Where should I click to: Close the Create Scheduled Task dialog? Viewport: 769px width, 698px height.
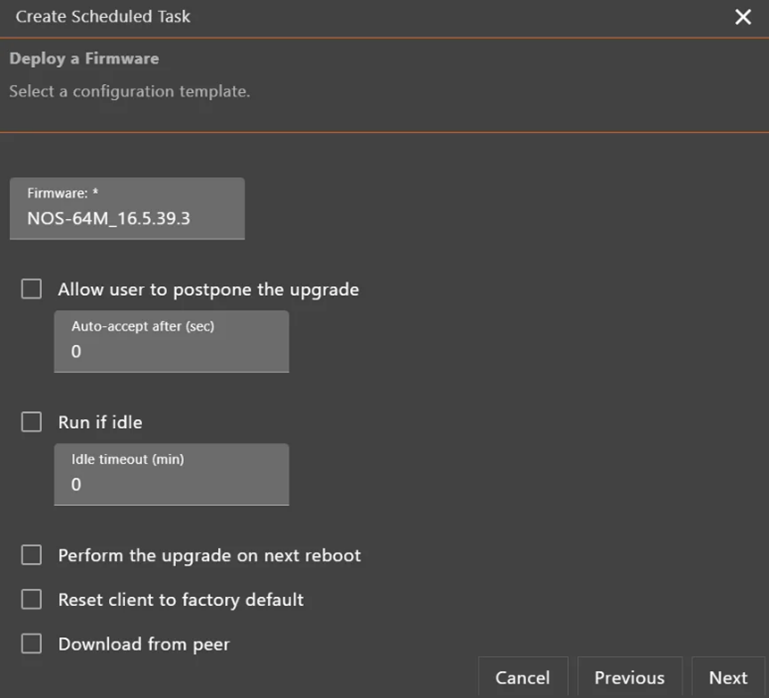(x=743, y=17)
